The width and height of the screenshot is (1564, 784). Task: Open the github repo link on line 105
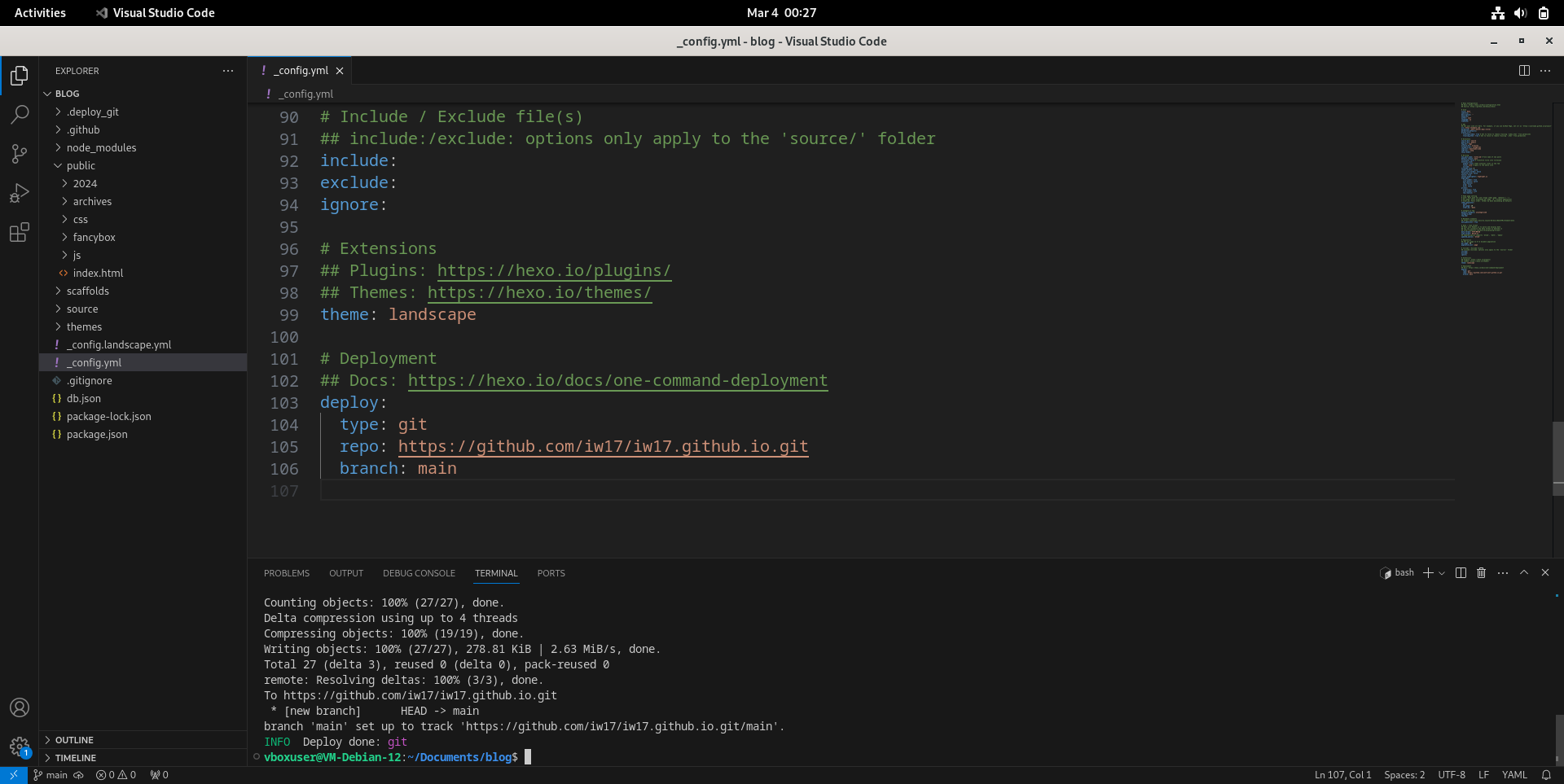pos(603,447)
